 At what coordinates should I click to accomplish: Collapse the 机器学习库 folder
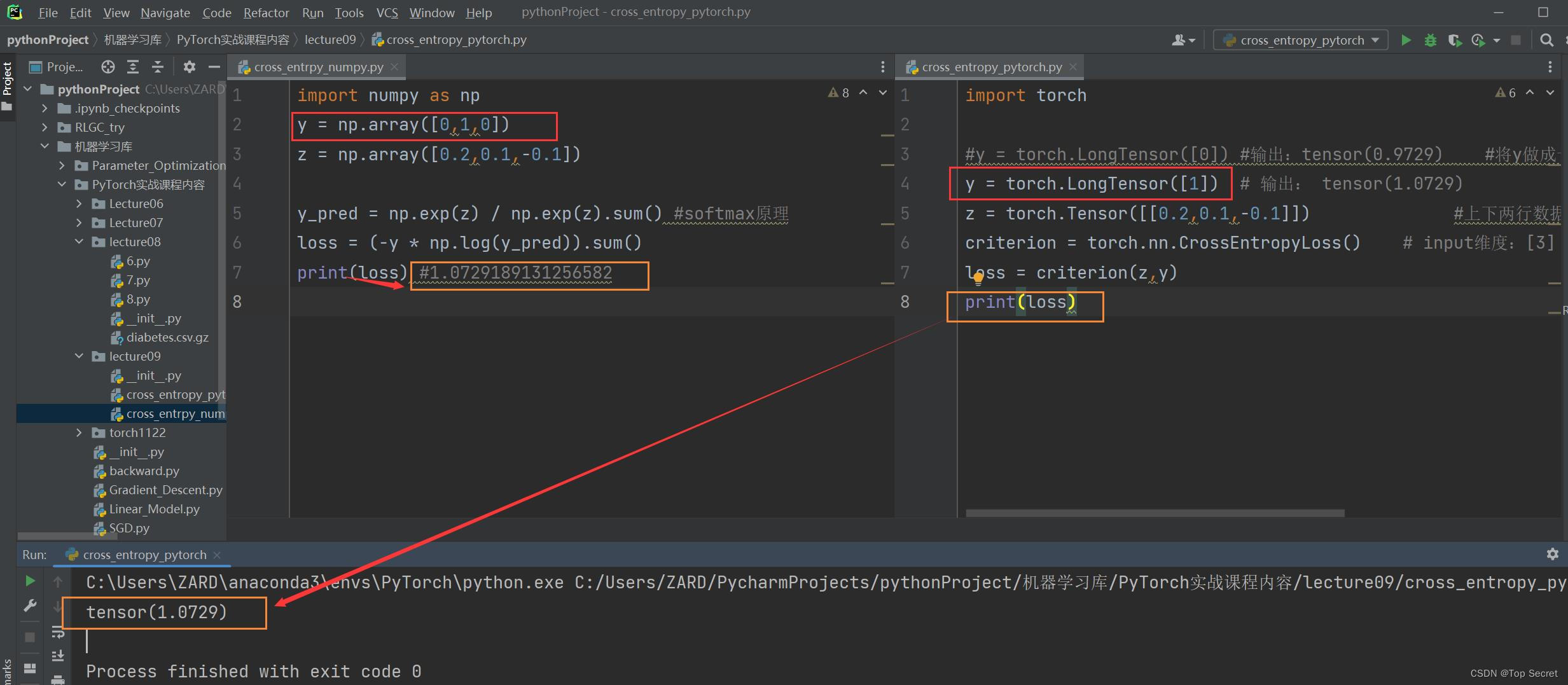click(x=45, y=146)
